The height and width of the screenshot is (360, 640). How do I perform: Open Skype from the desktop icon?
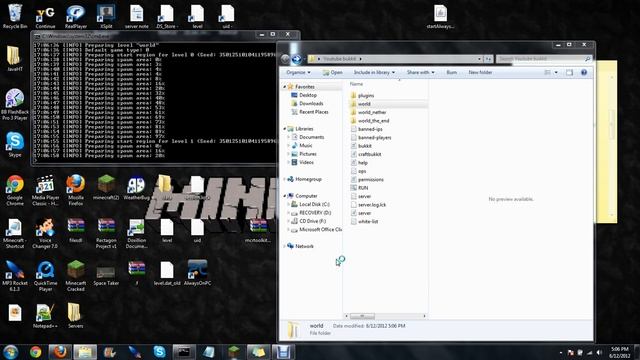(15, 144)
